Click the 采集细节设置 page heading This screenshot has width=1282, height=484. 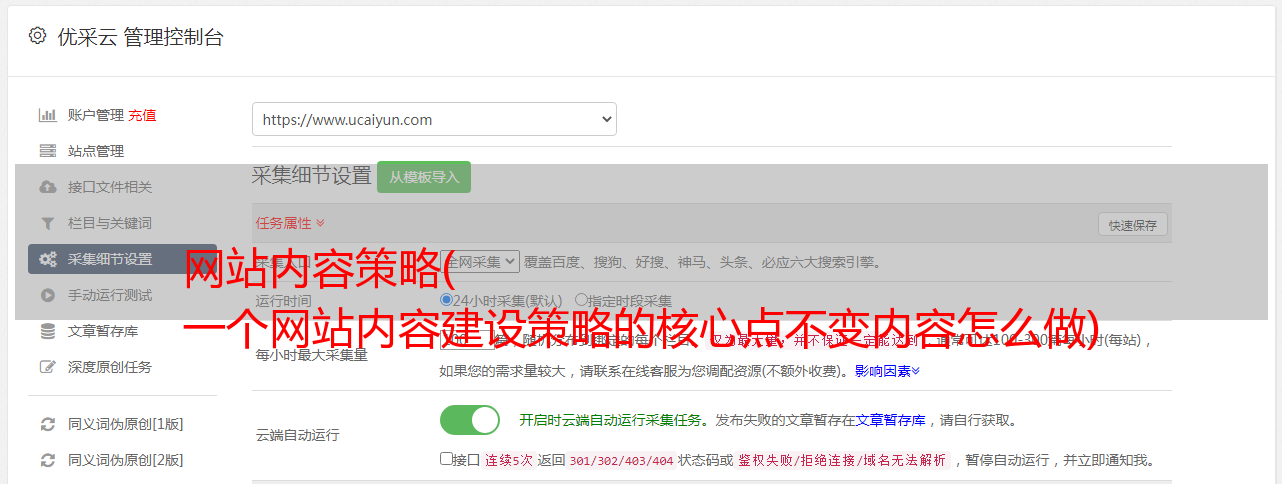click(312, 176)
